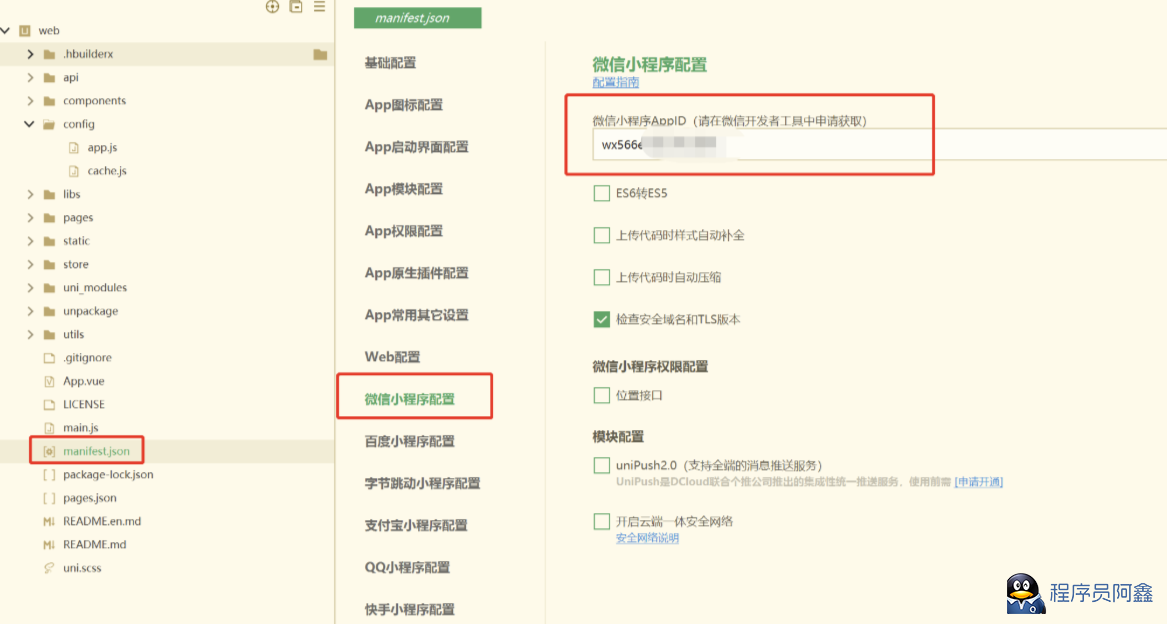Open the 基础配置 section
This screenshot has height=624, width=1167.
pos(390,63)
